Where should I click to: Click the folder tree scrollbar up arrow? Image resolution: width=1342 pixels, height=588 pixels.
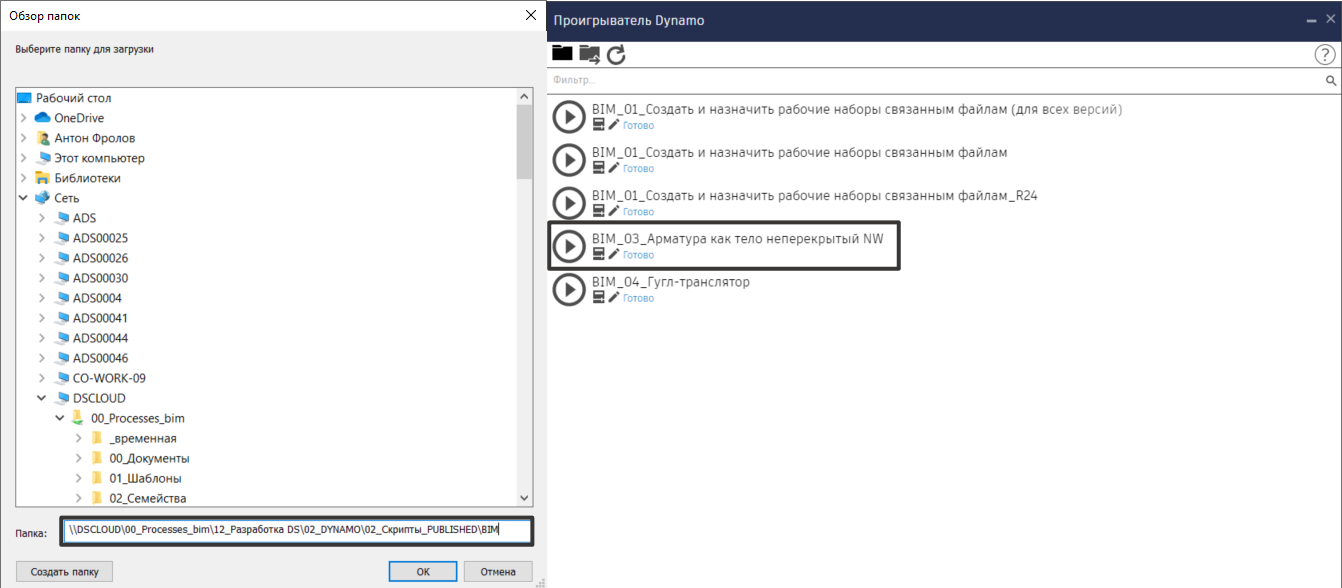point(524,96)
